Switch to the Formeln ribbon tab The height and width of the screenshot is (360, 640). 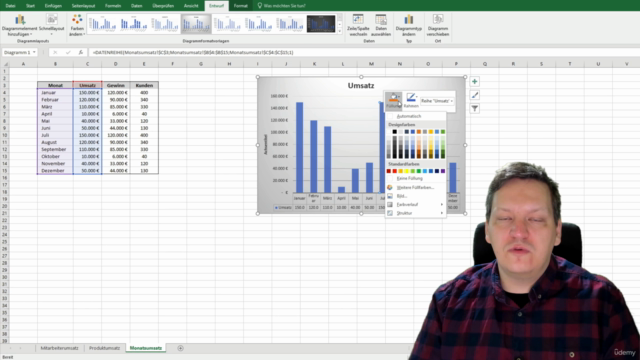pos(113,6)
